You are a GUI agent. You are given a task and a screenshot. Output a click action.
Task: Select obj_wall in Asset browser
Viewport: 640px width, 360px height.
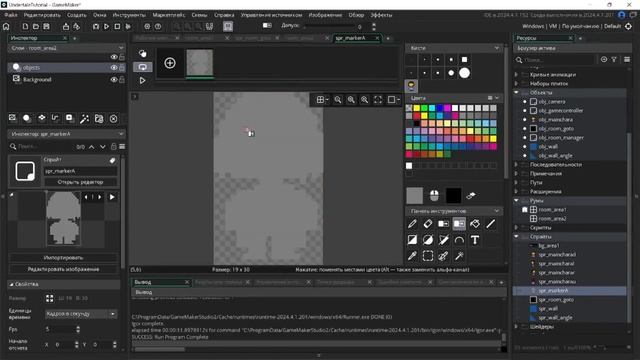click(548, 147)
